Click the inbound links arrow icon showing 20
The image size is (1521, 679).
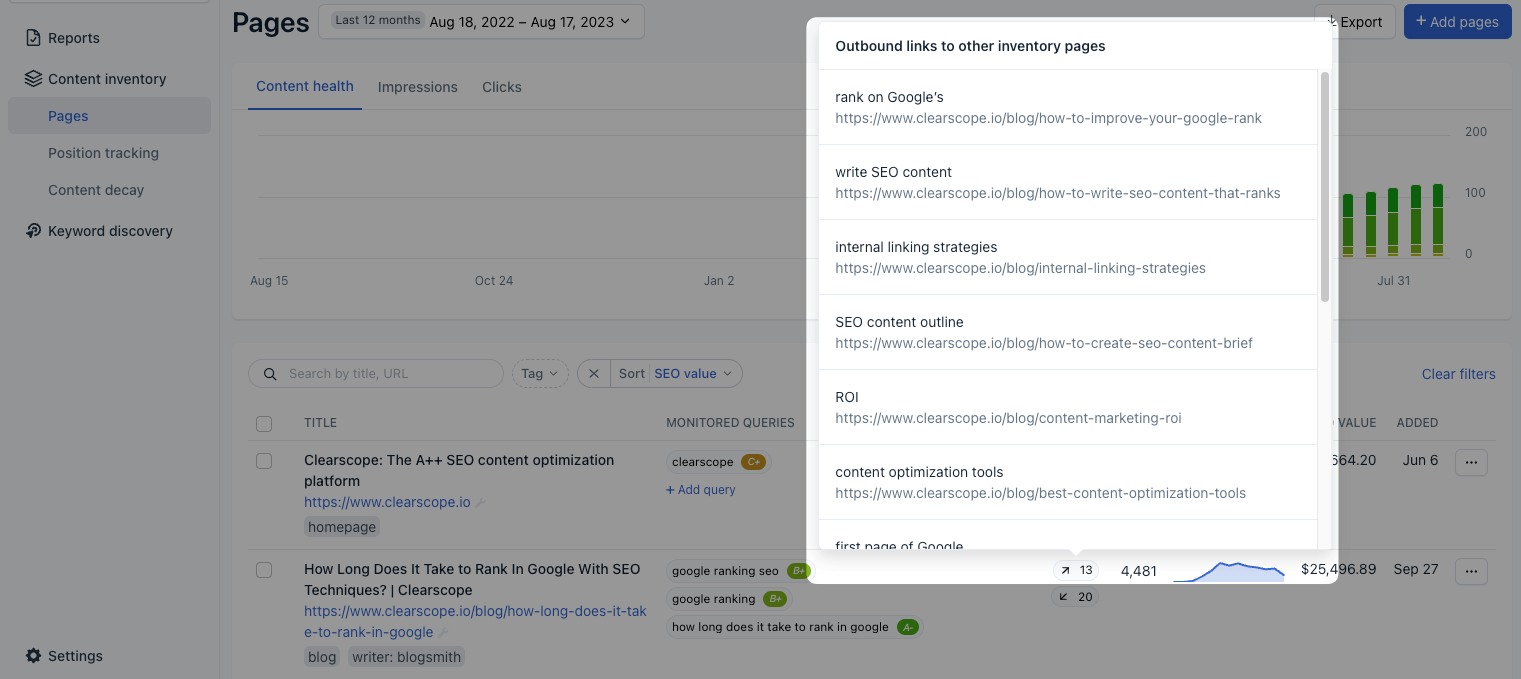tap(1063, 597)
